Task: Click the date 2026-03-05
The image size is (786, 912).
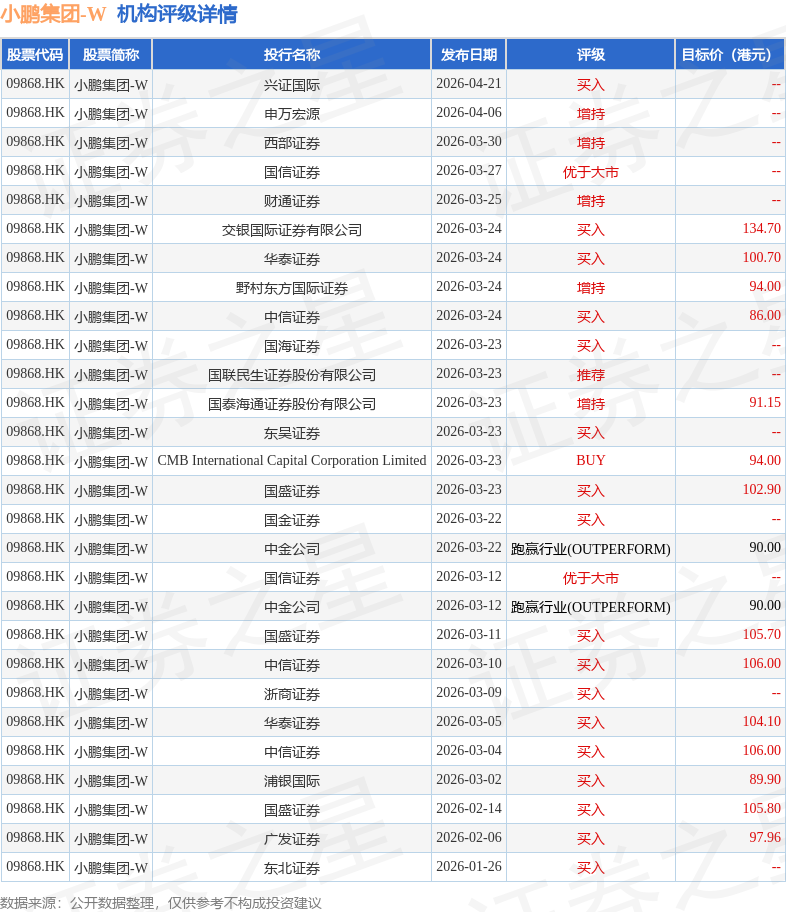Action: point(468,722)
